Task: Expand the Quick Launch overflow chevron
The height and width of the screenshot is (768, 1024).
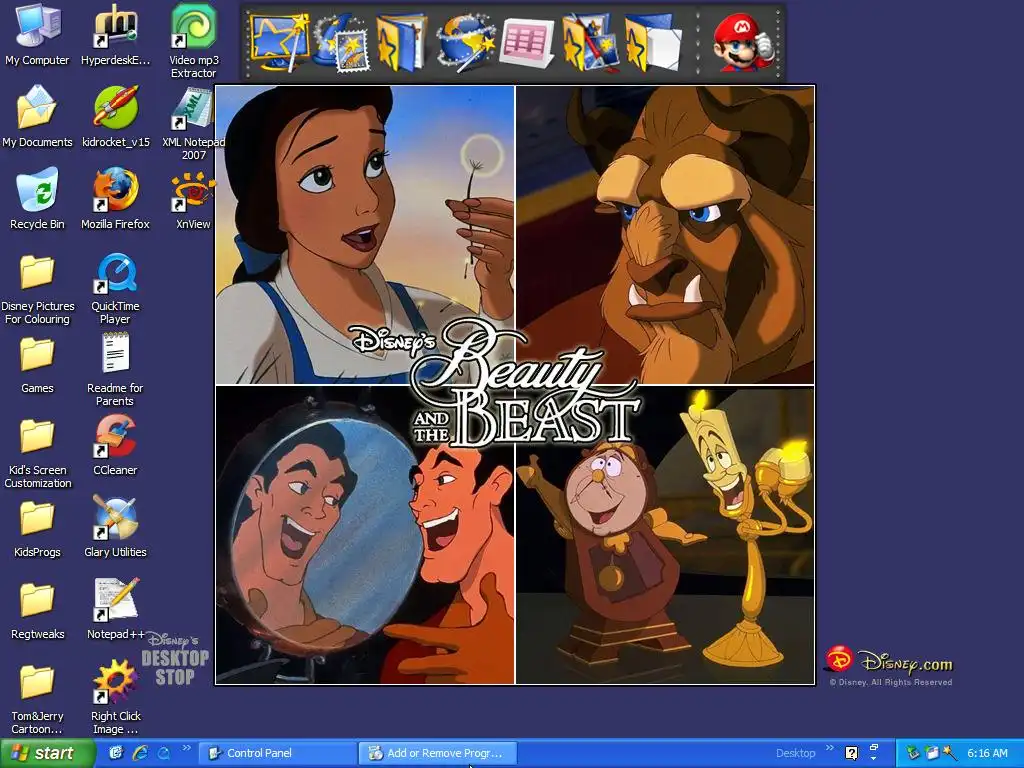Action: pos(186,748)
